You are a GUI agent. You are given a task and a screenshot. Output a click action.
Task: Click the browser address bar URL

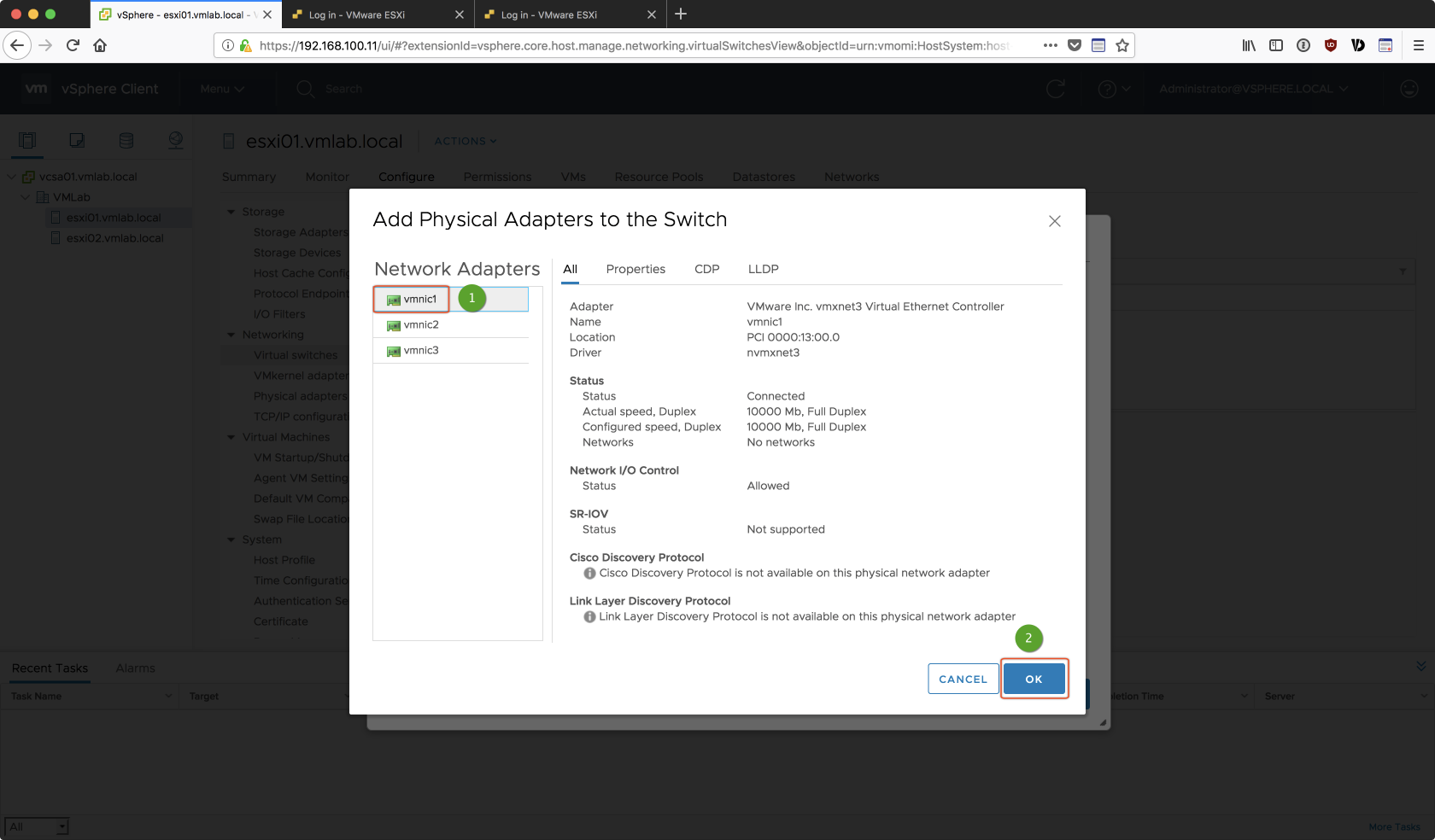pos(632,45)
